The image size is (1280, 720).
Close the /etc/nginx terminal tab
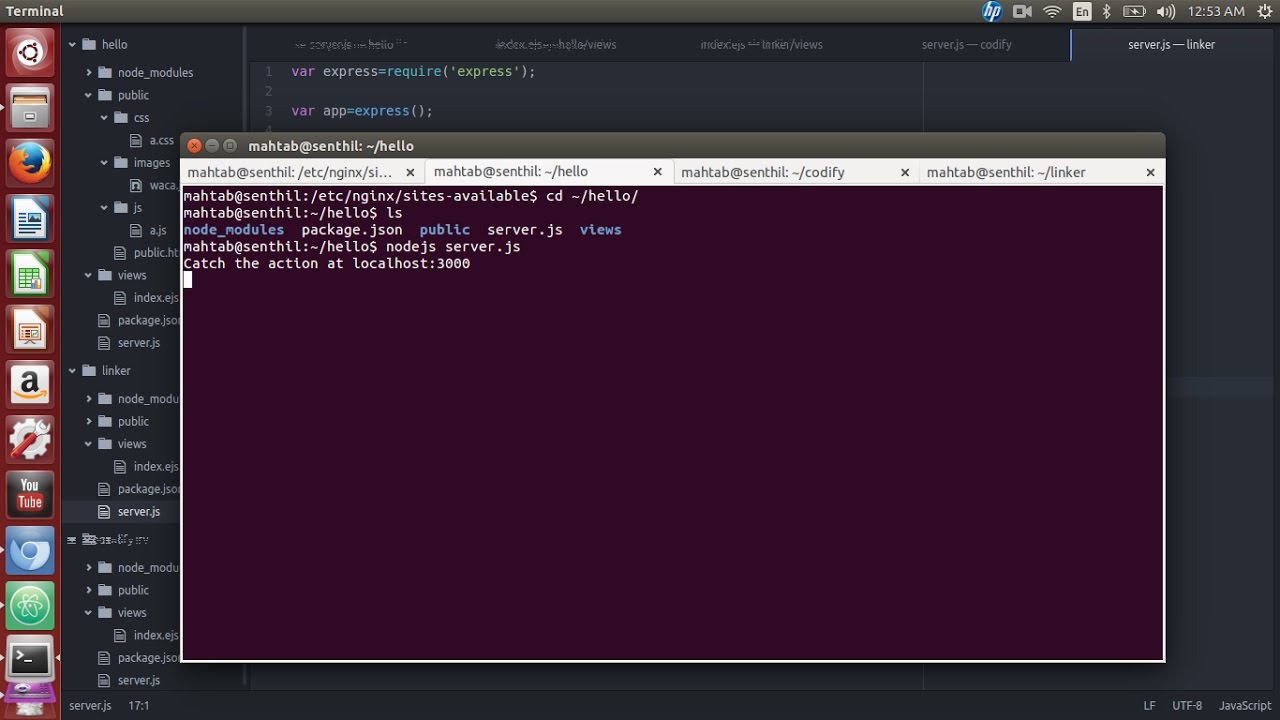(x=410, y=172)
